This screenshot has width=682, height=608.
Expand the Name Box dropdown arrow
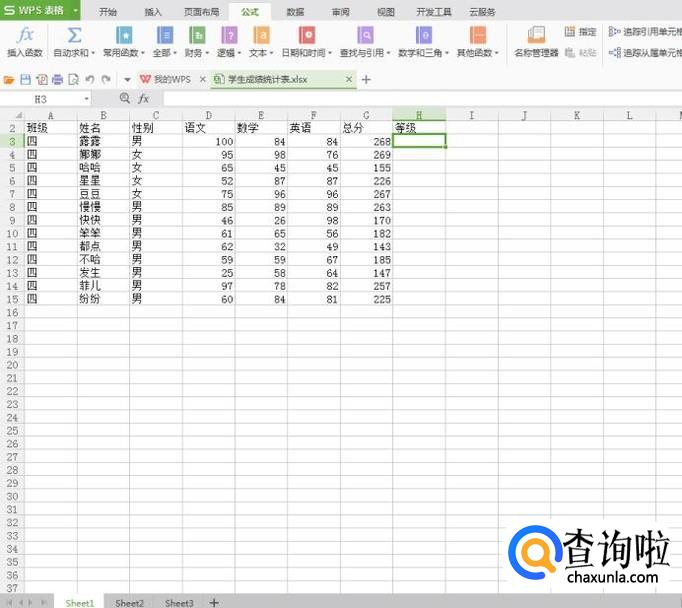[x=86, y=99]
